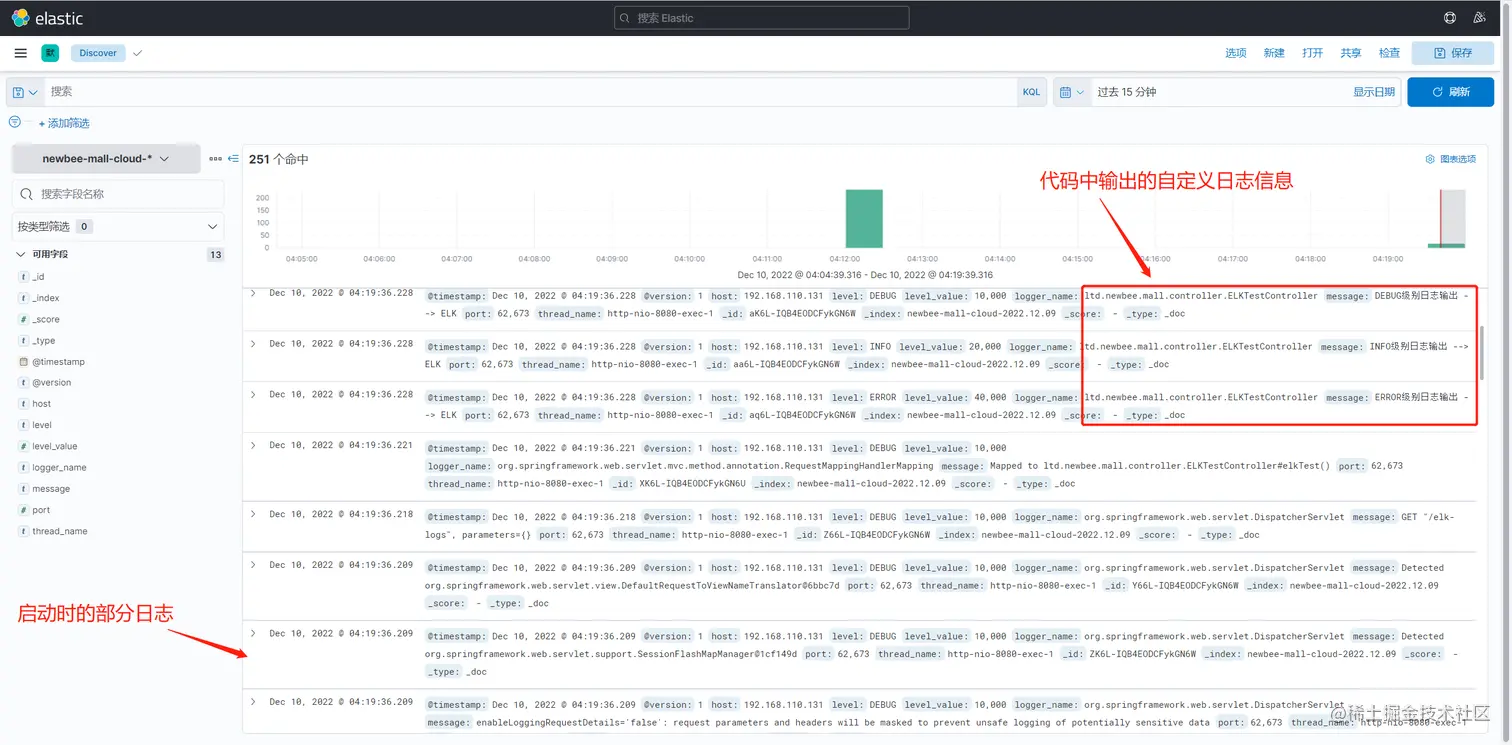Select the message field in sidebar

pos(51,489)
